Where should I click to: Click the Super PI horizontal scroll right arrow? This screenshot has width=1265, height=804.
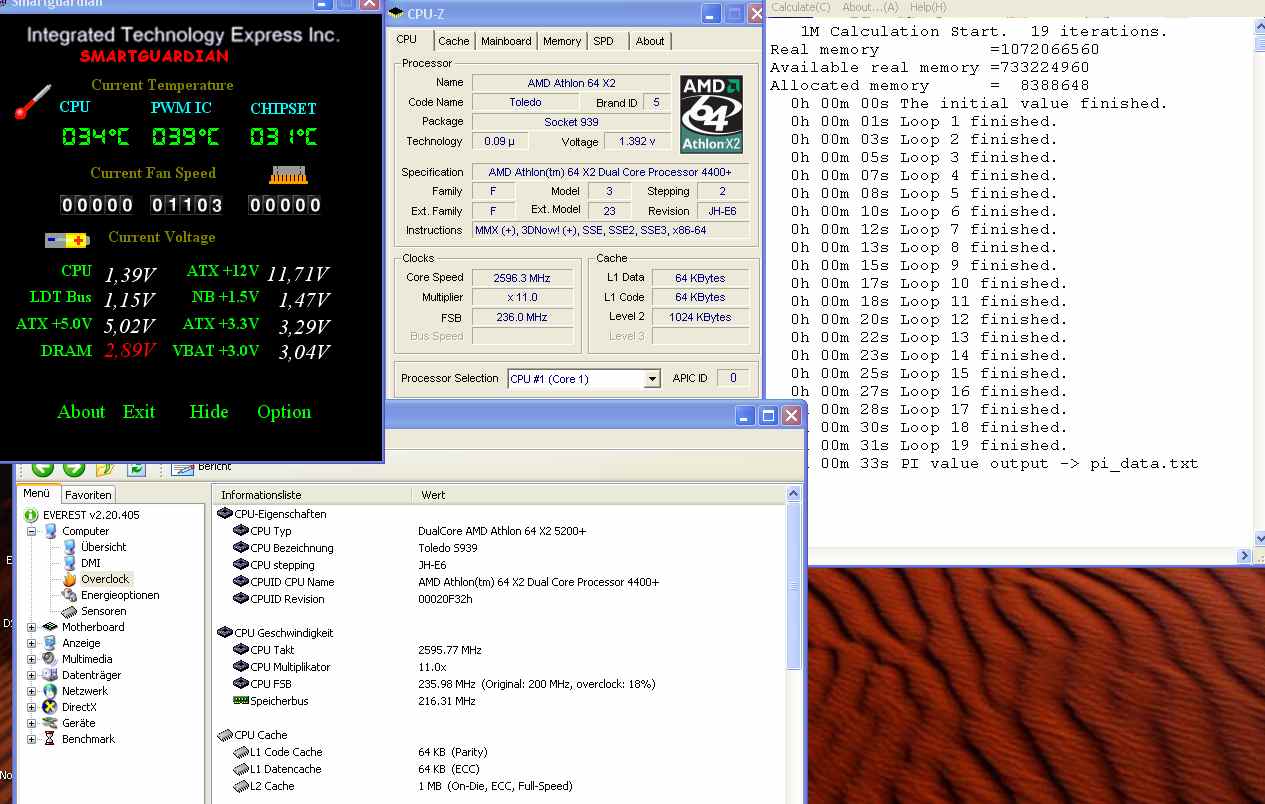click(x=1245, y=555)
